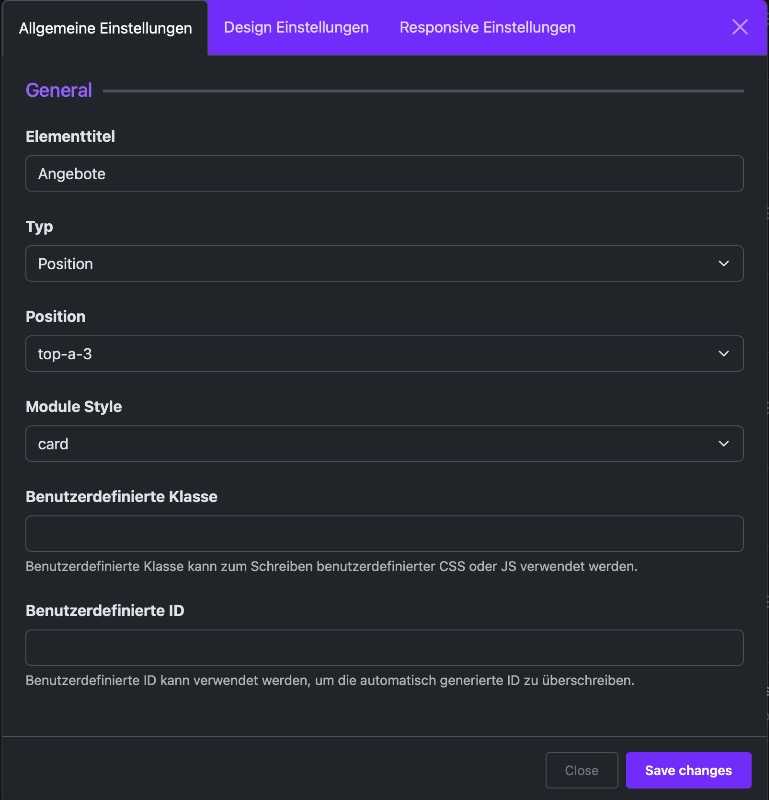Select the Allgemeine Einstellungen tab
Viewport: 769px width, 800px height.
pyautogui.click(x=105, y=29)
